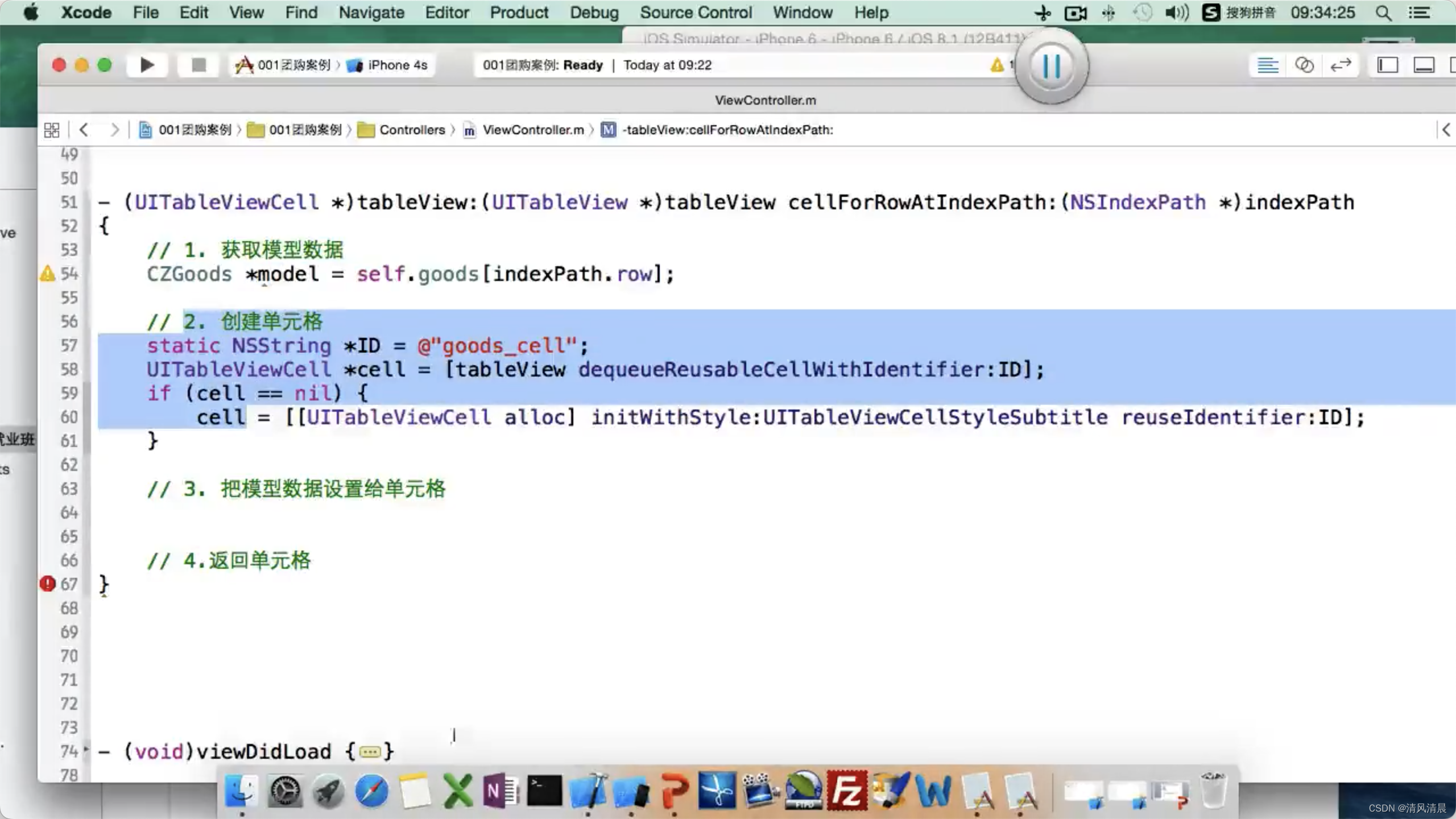Pause recording with the round pause button
Screen dimensions: 1456x819
[1051, 66]
